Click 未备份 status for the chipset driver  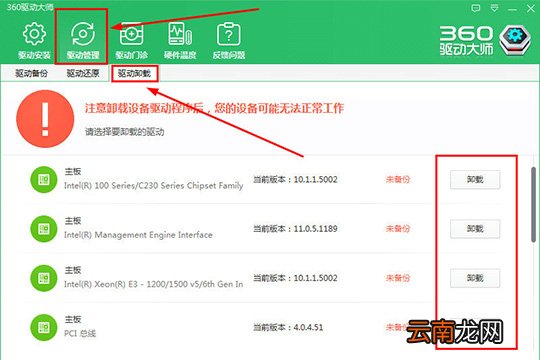pos(398,179)
